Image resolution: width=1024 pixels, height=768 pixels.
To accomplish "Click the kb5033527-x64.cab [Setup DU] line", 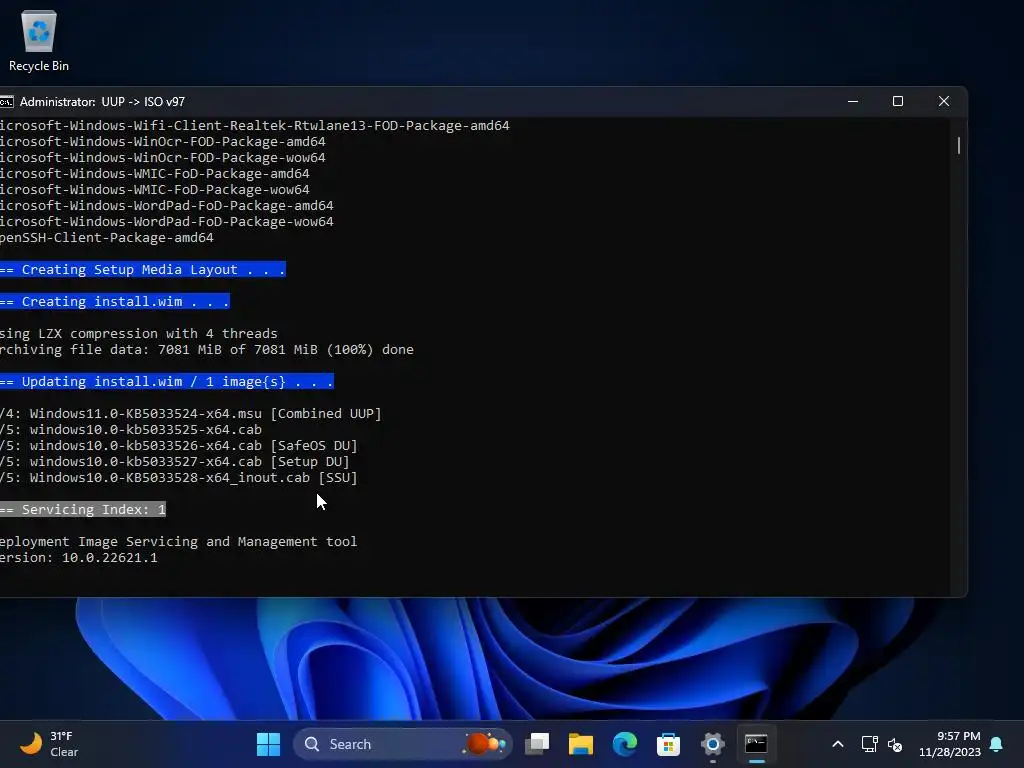I will pyautogui.click(x=175, y=462).
